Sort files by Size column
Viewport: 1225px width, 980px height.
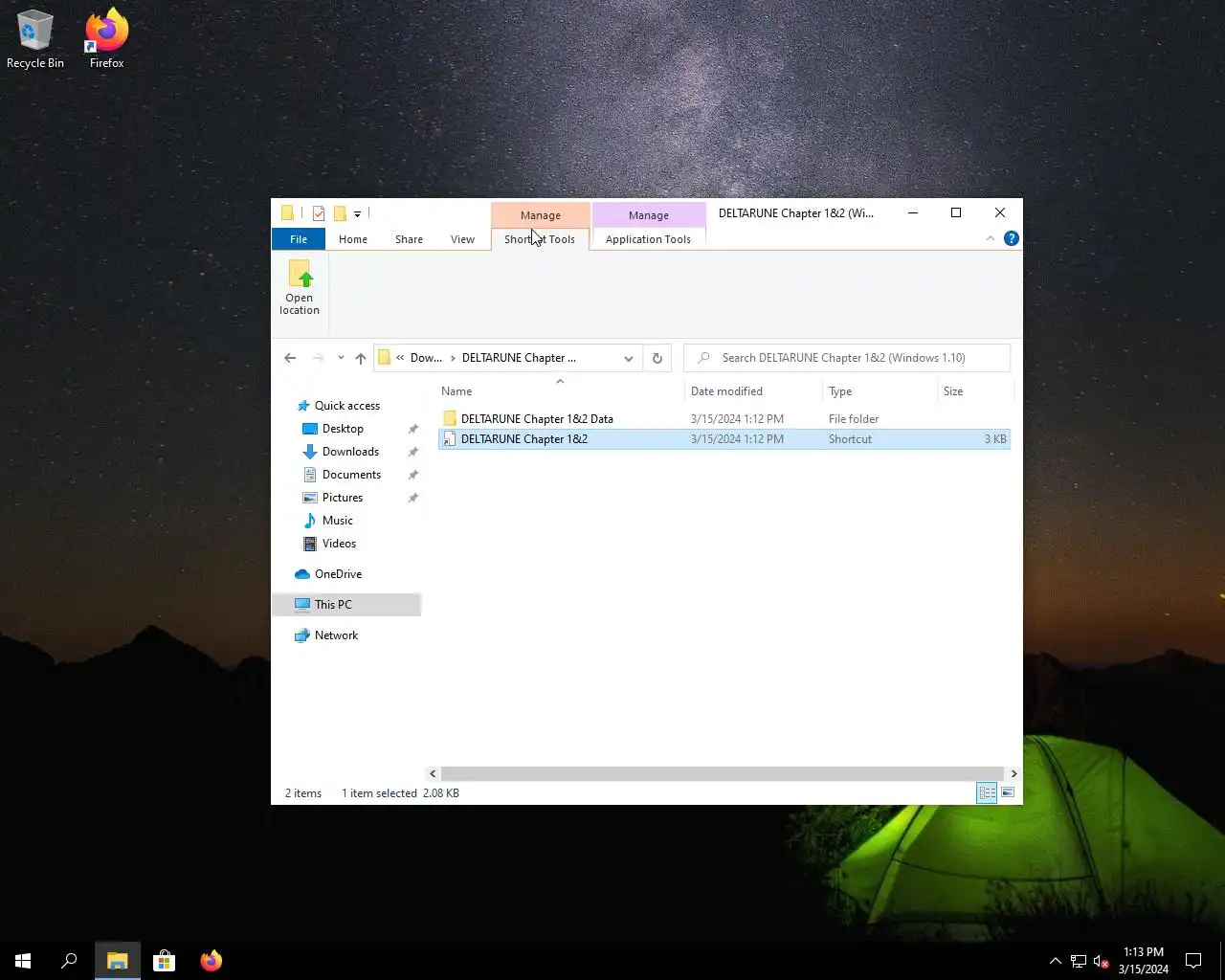[x=974, y=391]
